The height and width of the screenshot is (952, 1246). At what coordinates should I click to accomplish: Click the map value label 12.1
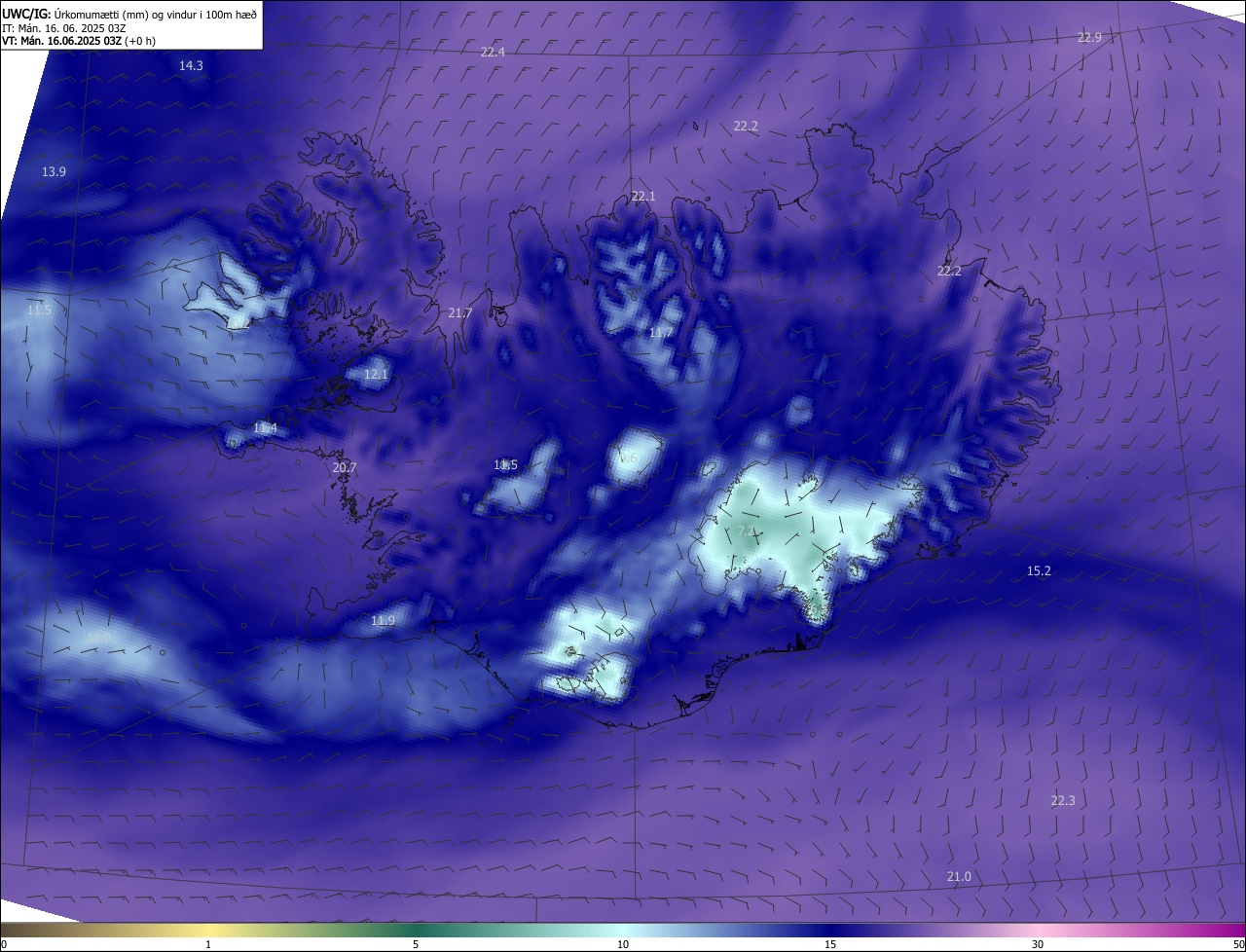tap(376, 374)
